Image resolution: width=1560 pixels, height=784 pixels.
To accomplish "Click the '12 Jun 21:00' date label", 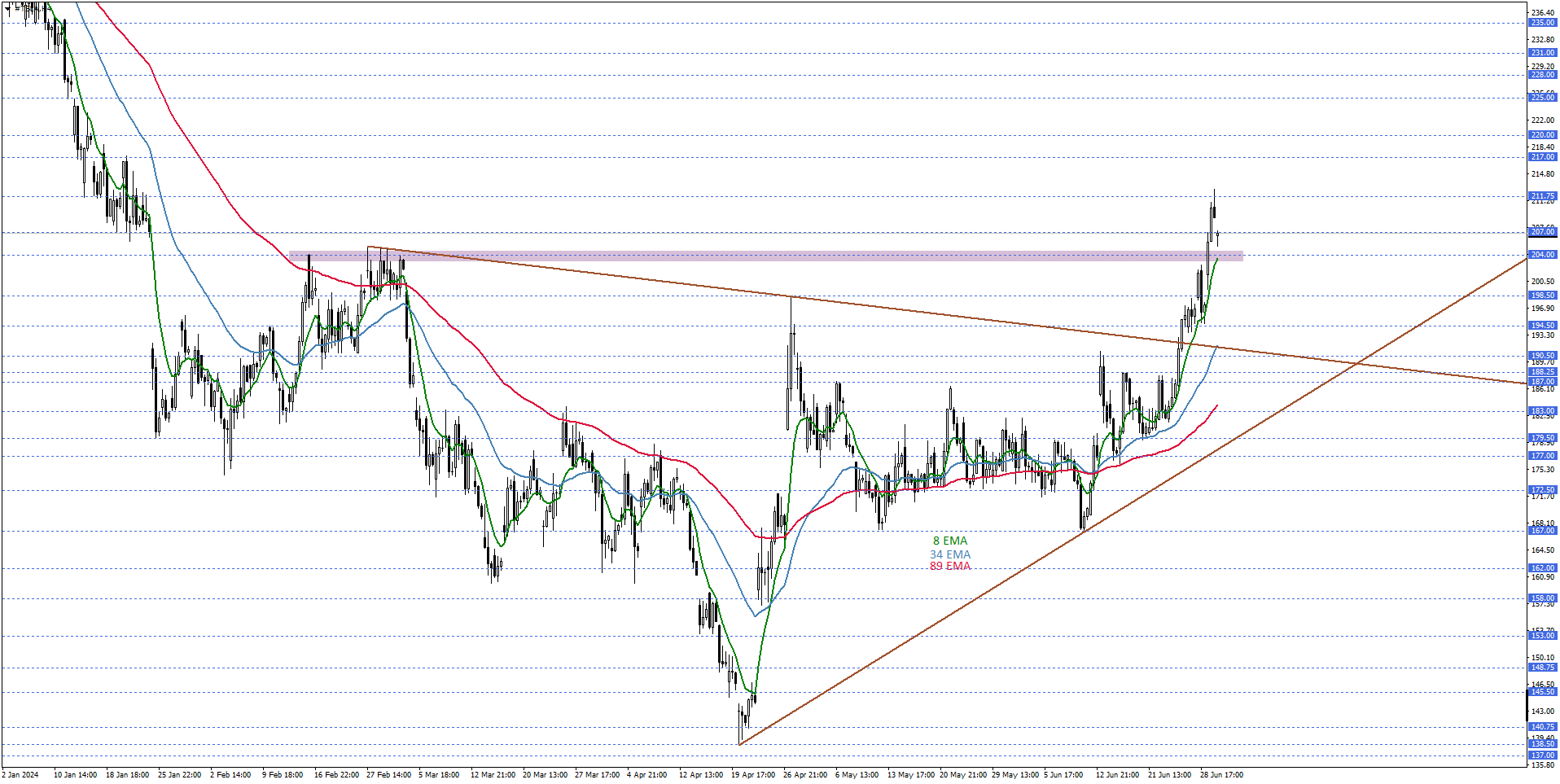I will (x=1118, y=775).
